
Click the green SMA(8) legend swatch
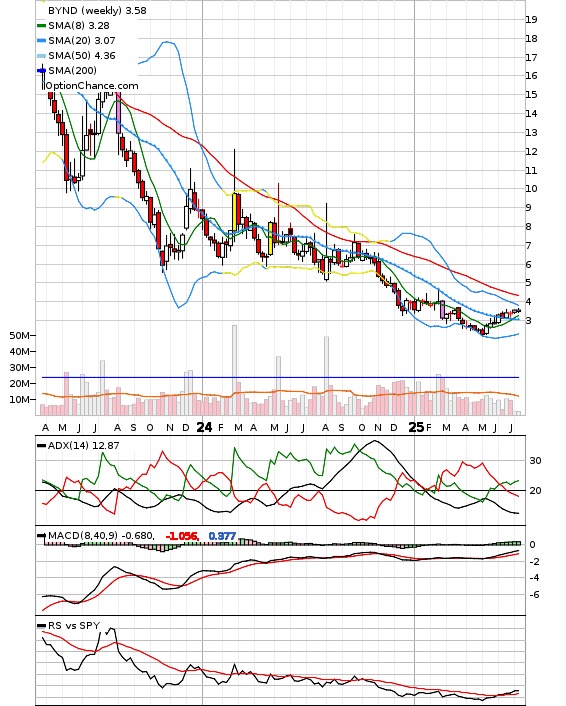pos(41,26)
